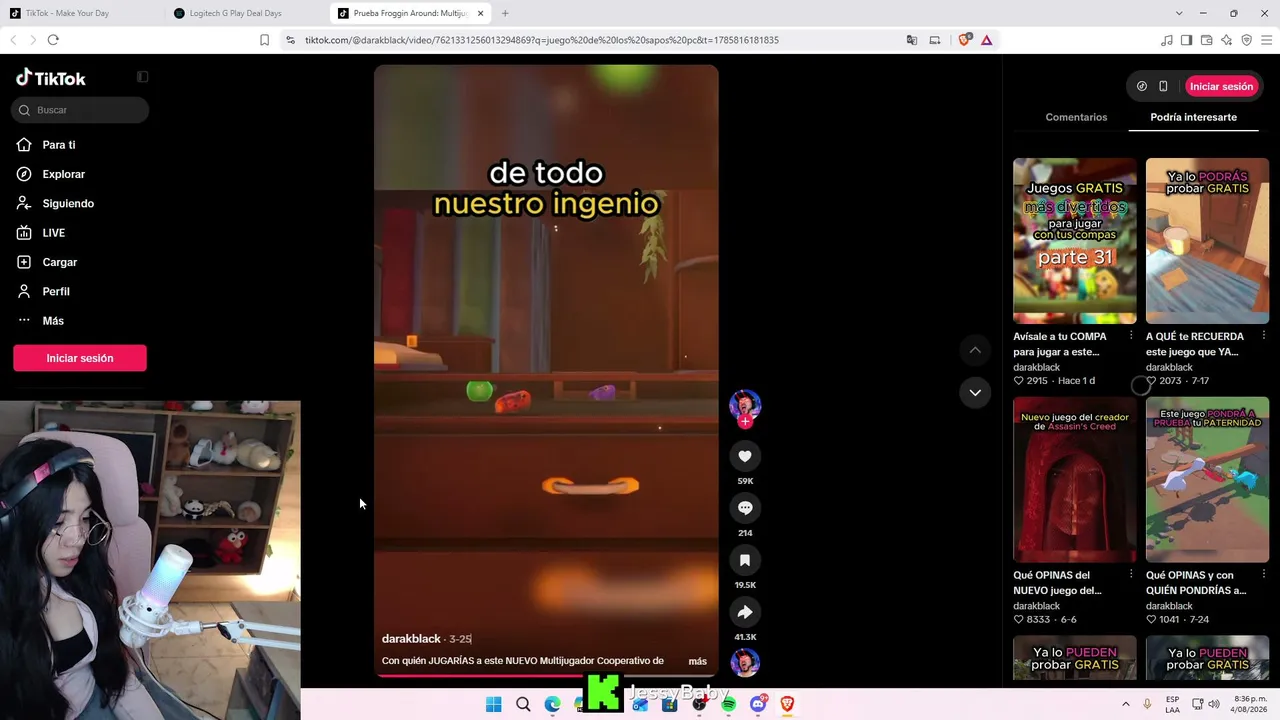Open the darakblack username on the video
Screen dimensions: 1280x720
coord(411,639)
